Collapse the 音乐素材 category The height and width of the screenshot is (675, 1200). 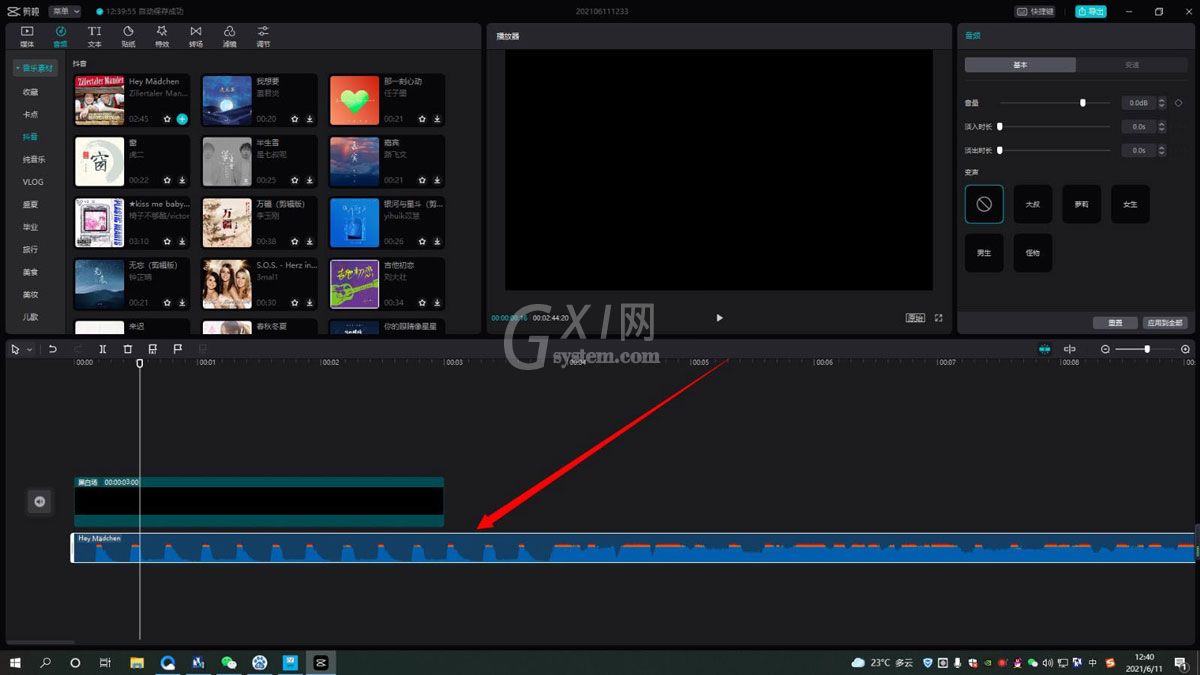coord(36,68)
